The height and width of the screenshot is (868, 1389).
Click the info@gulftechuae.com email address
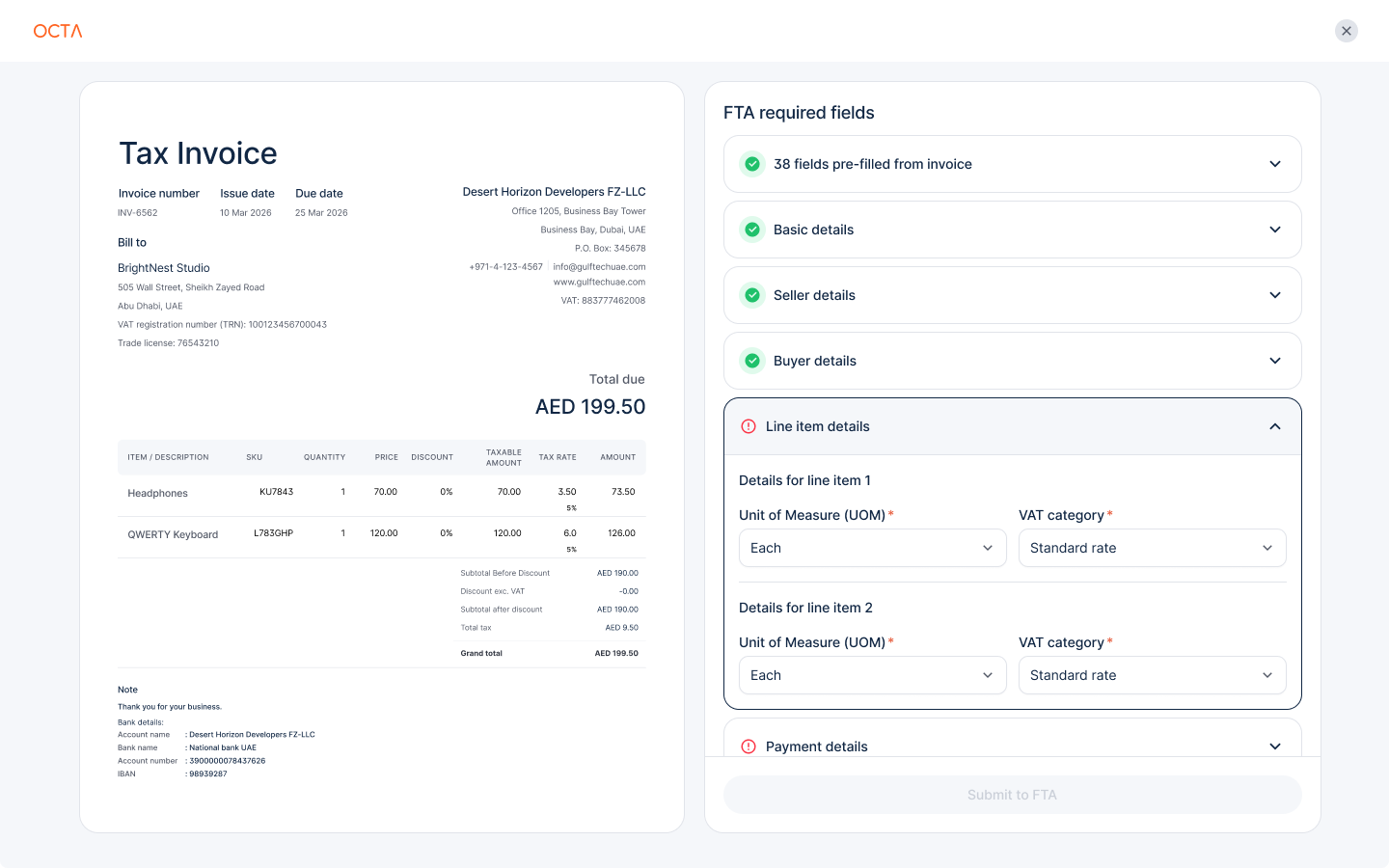click(599, 267)
